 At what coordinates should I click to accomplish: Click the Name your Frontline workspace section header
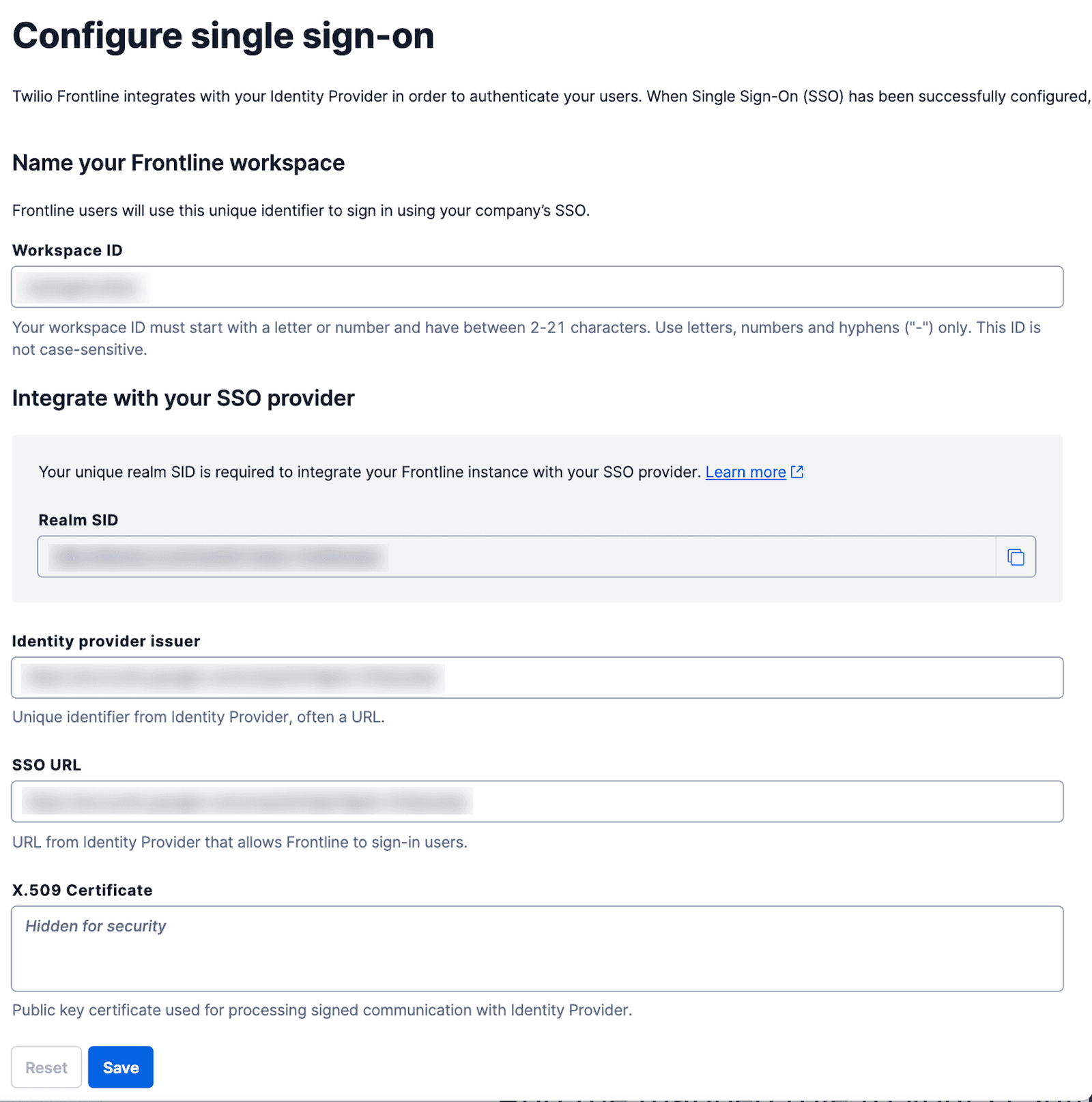pos(178,162)
